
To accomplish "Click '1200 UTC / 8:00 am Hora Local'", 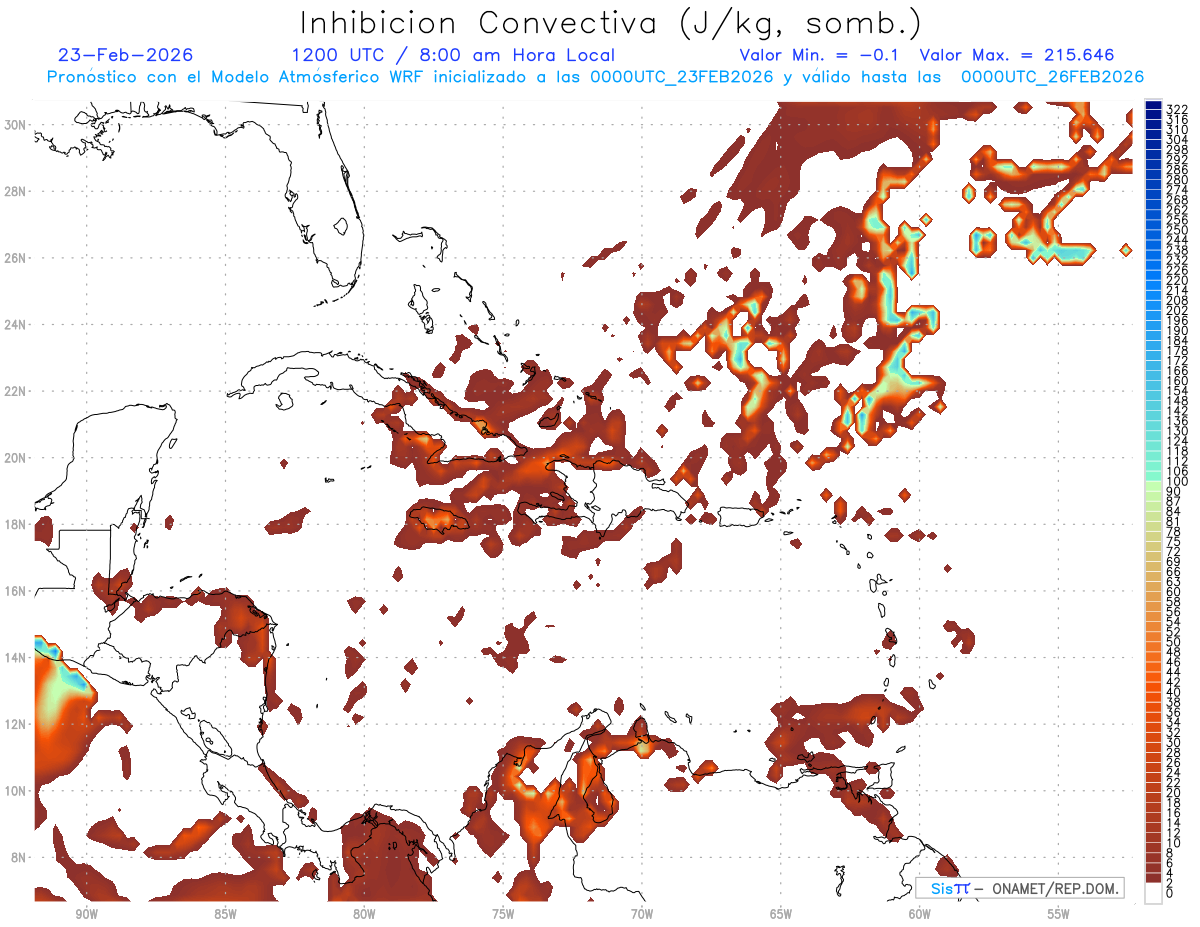I will click(x=453, y=55).
